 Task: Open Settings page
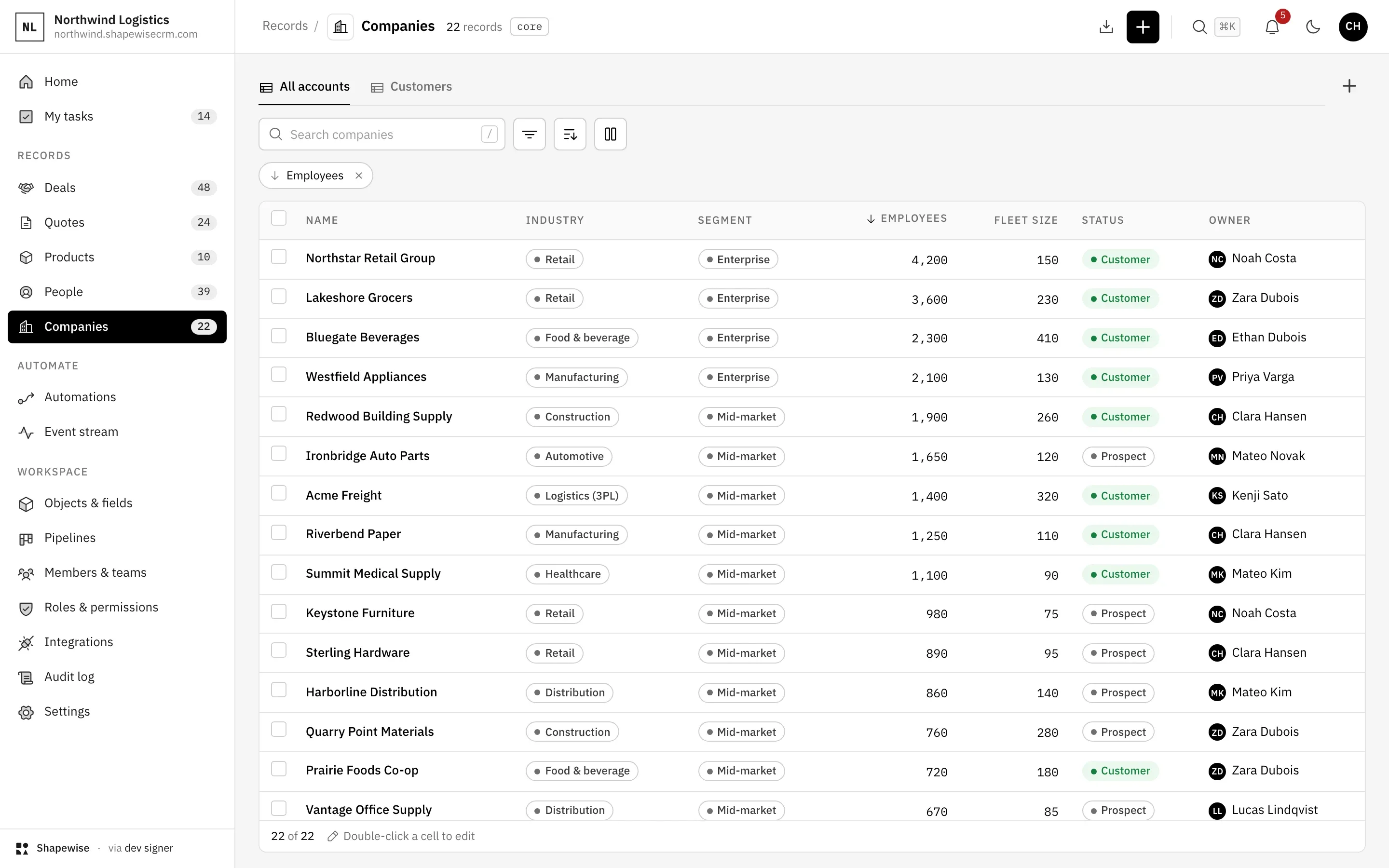pos(117,712)
